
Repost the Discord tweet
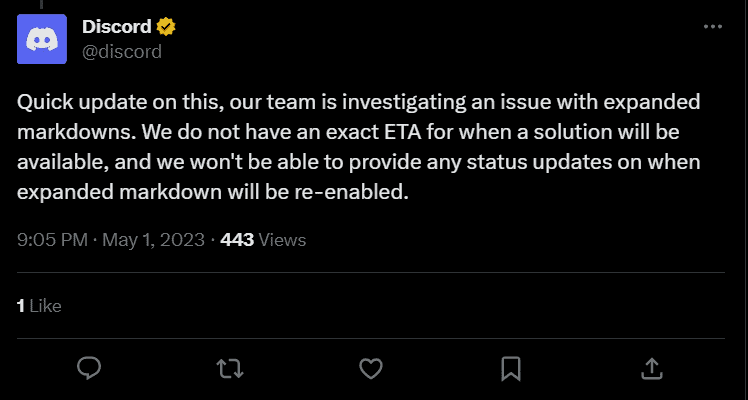click(230, 368)
